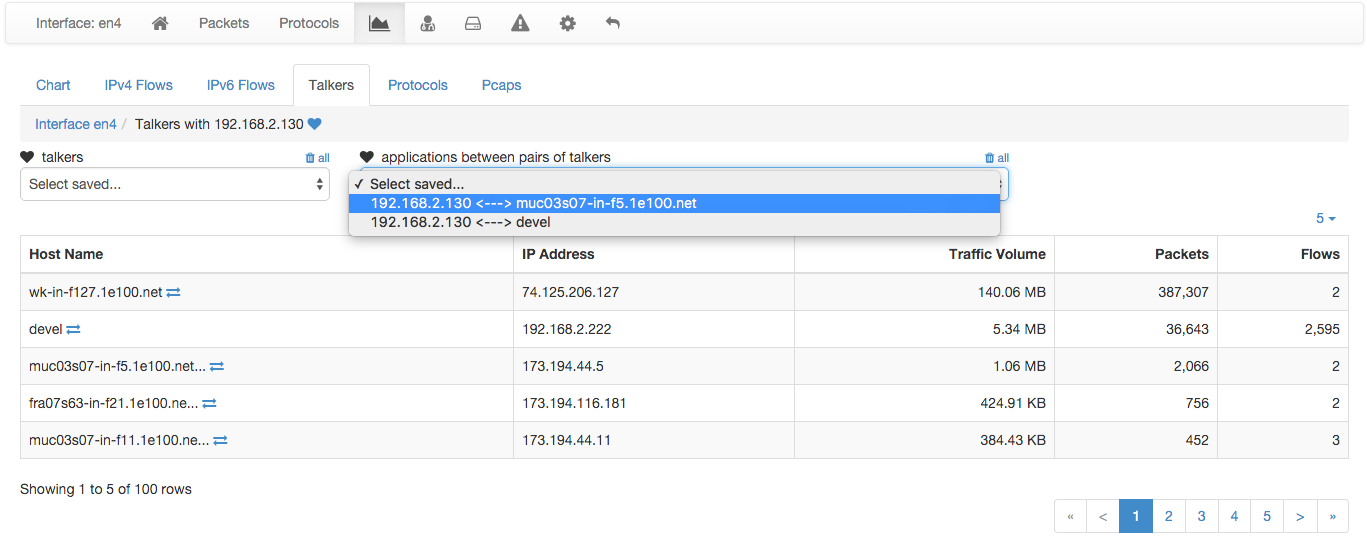
Task: Open the settings gear icon
Action: 567,23
